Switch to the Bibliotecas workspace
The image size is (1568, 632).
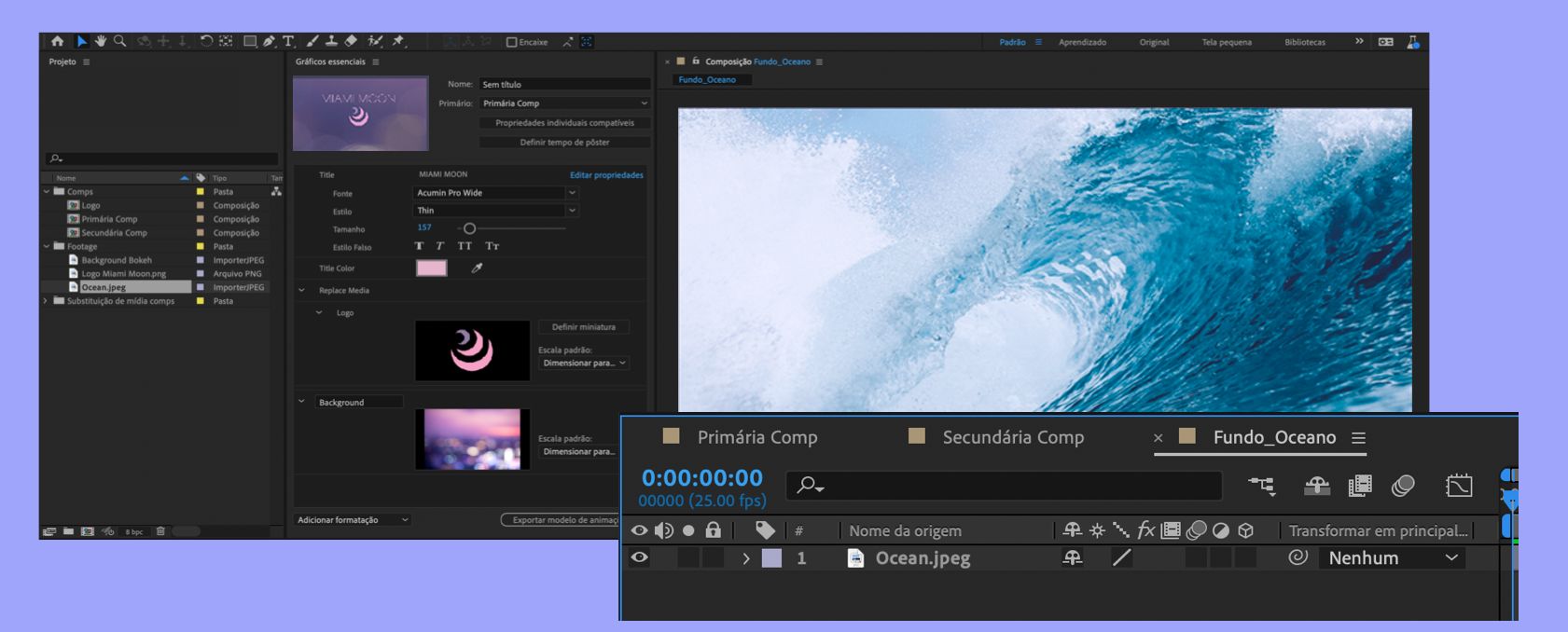1305,42
